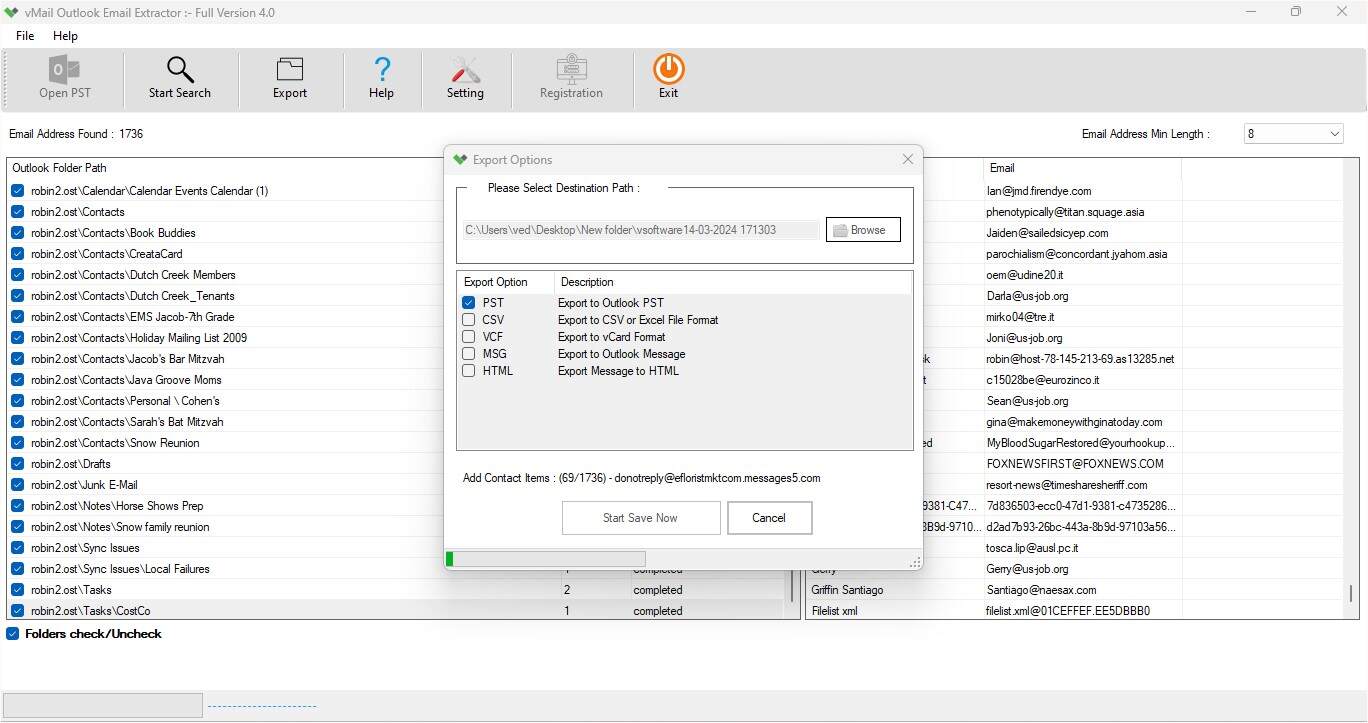Toggle the Folders check/Uncheck checkbox
This screenshot has width=1368, height=723.
(13, 634)
